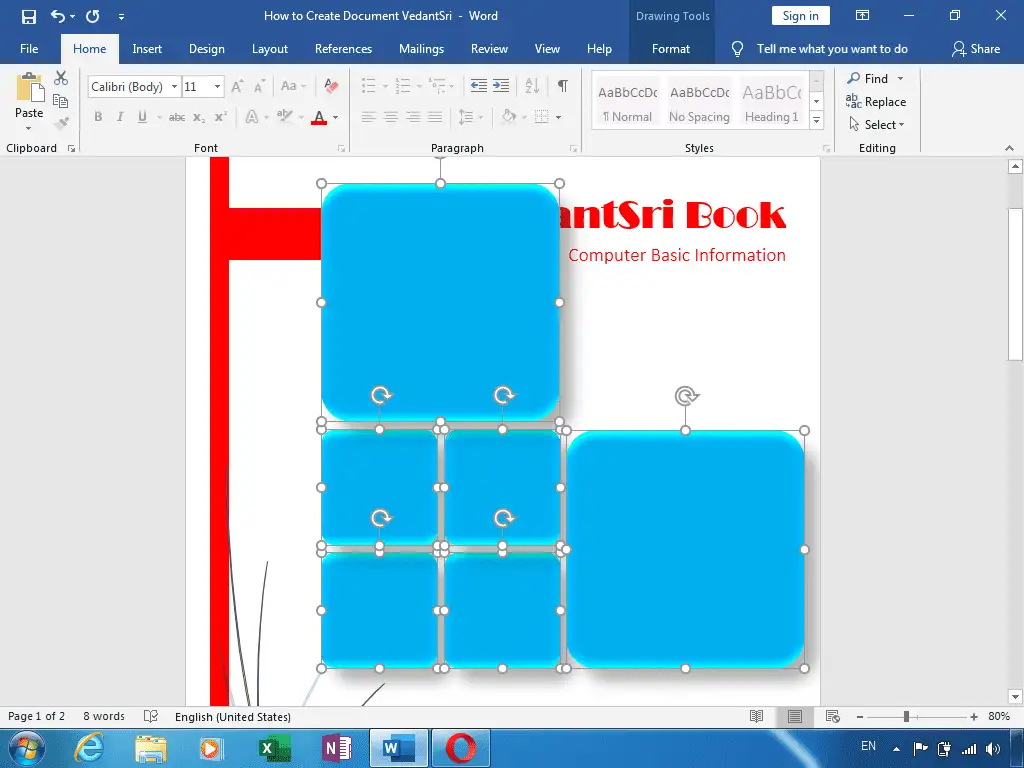Toggle italic formatting
The image size is (1024, 768).
coord(120,117)
